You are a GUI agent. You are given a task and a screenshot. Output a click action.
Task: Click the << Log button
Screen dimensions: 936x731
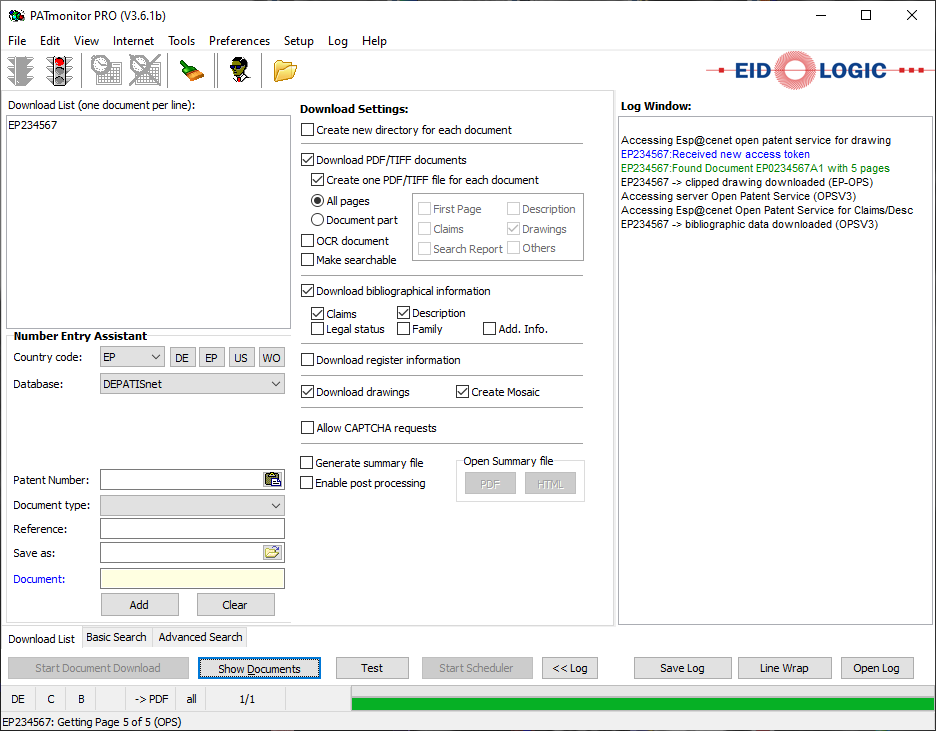coord(569,668)
